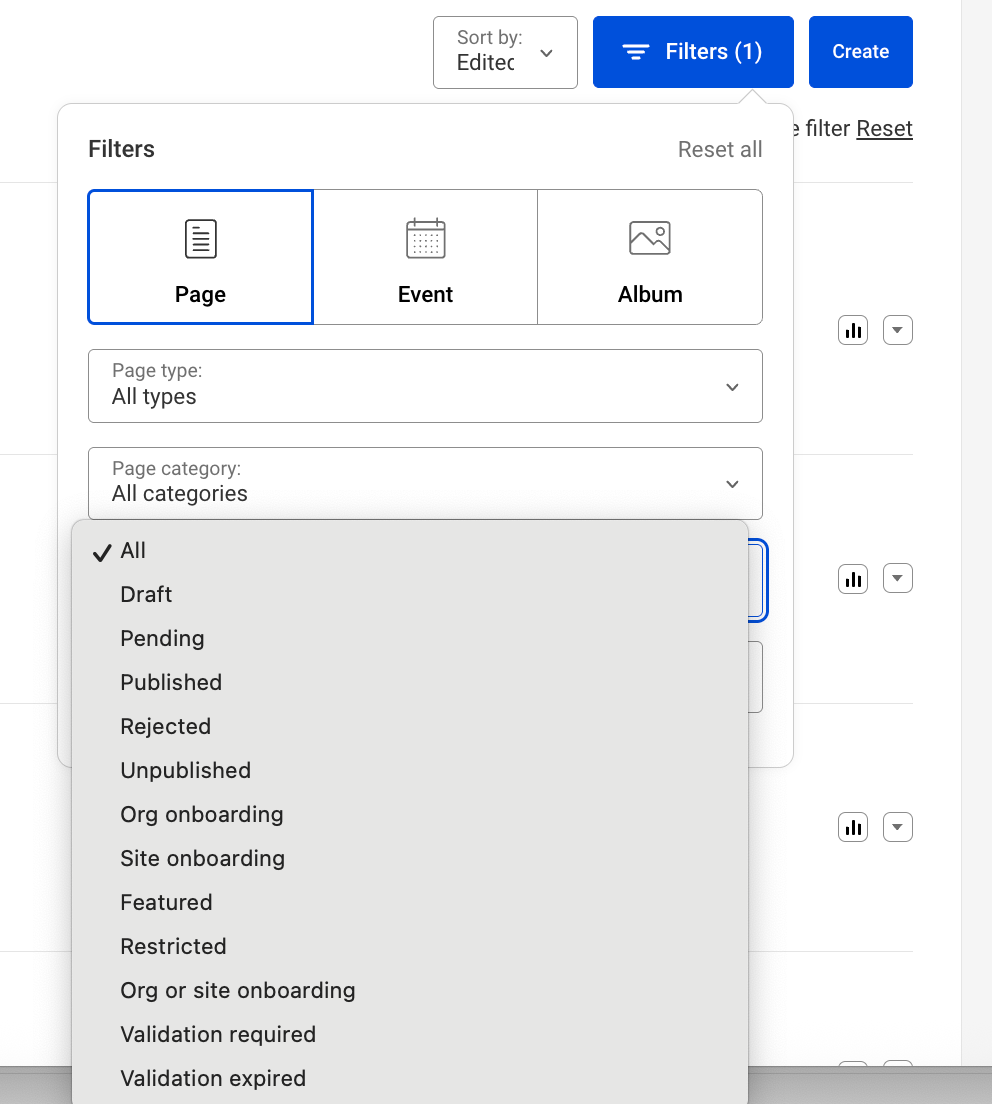
Task: Click Reset all in the Filters panel
Action: click(x=720, y=149)
